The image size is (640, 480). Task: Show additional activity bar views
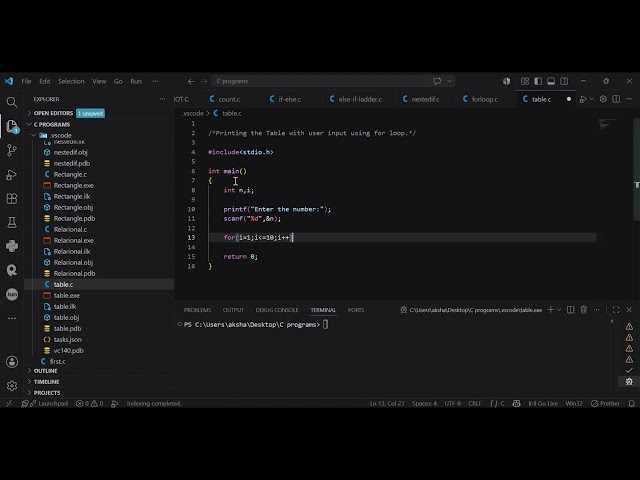(12, 318)
